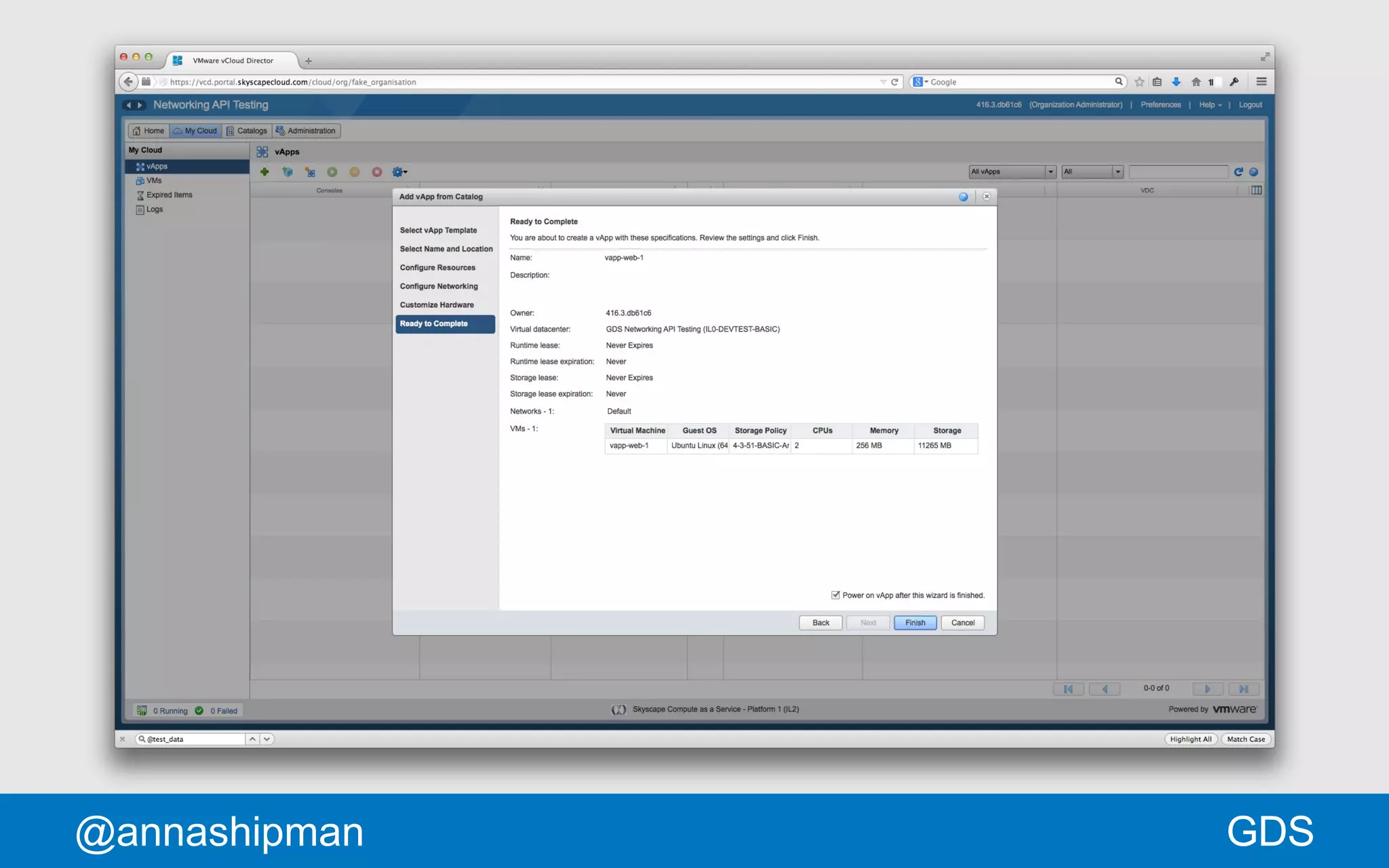
Task: Click the Finish button
Action: (x=915, y=623)
